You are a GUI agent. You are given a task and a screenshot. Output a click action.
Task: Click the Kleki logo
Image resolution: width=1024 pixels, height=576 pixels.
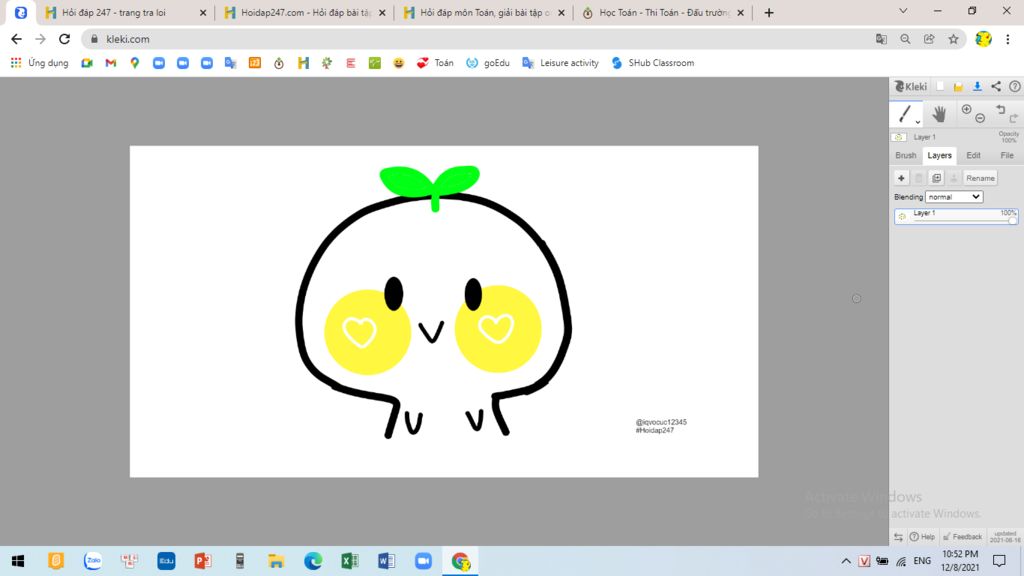coord(910,86)
